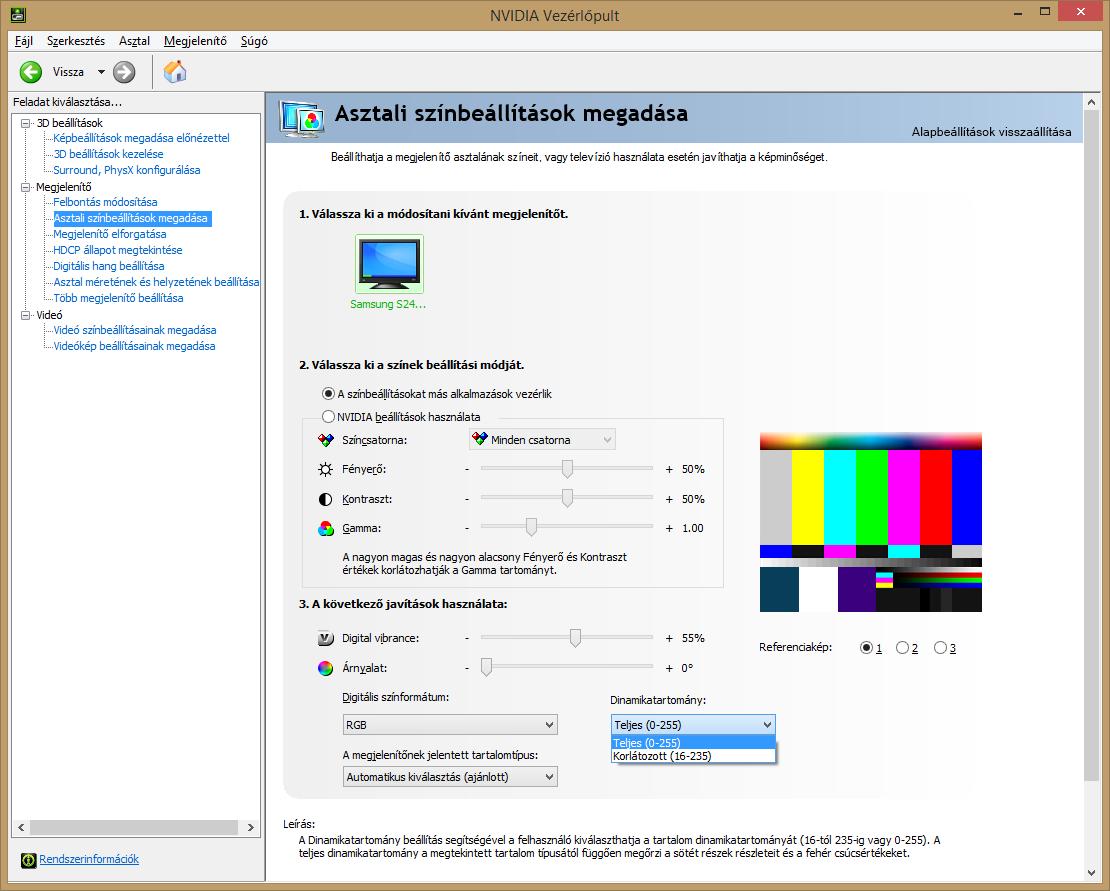Image resolution: width=1110 pixels, height=891 pixels.
Task: Open 'Videó színbeállításainak megadása' page
Action: click(x=135, y=330)
